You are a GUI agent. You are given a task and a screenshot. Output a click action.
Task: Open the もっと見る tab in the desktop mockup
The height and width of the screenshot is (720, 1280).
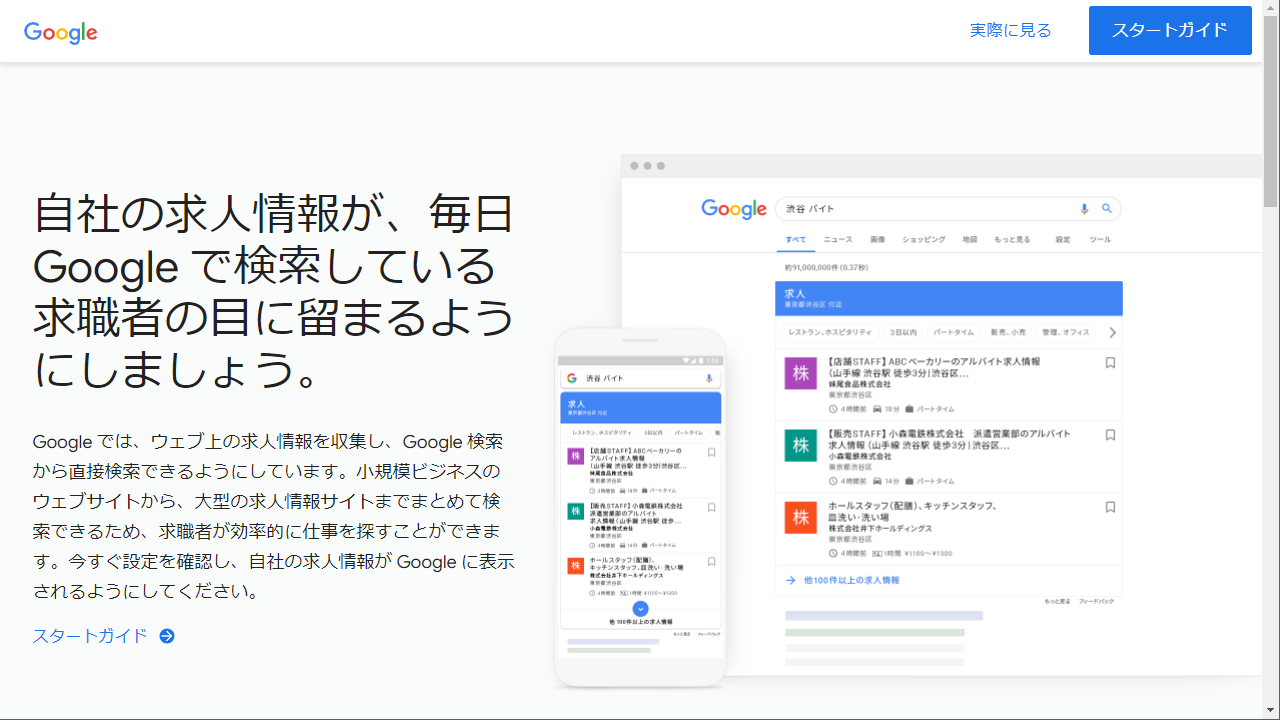(x=1012, y=240)
